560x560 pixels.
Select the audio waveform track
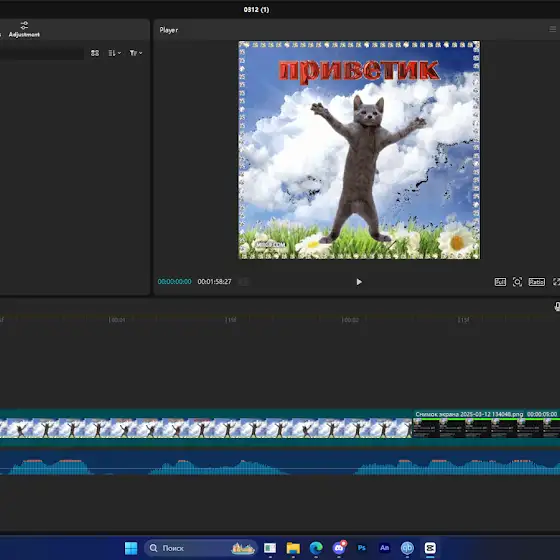point(280,463)
